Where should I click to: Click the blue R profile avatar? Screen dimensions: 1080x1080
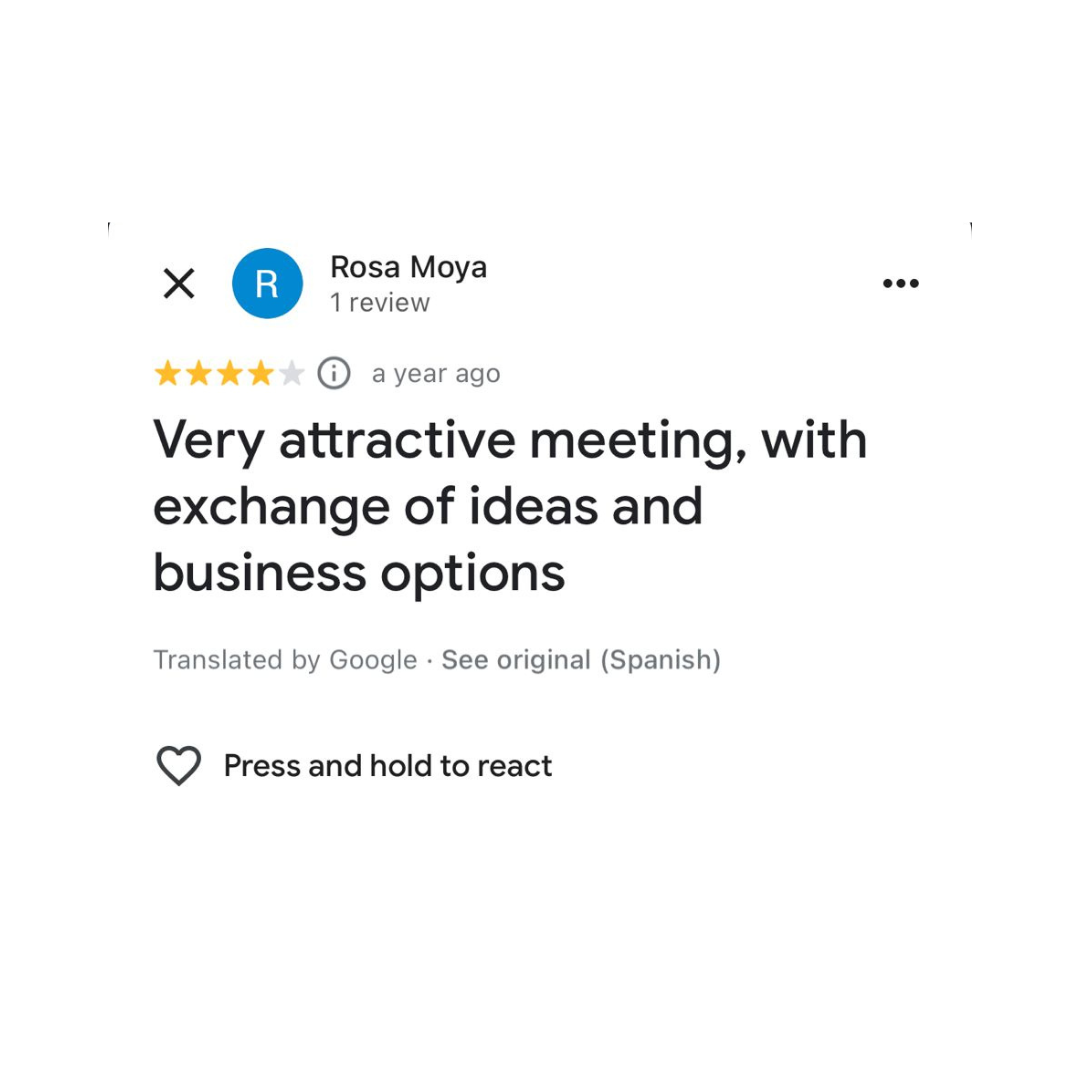267,284
